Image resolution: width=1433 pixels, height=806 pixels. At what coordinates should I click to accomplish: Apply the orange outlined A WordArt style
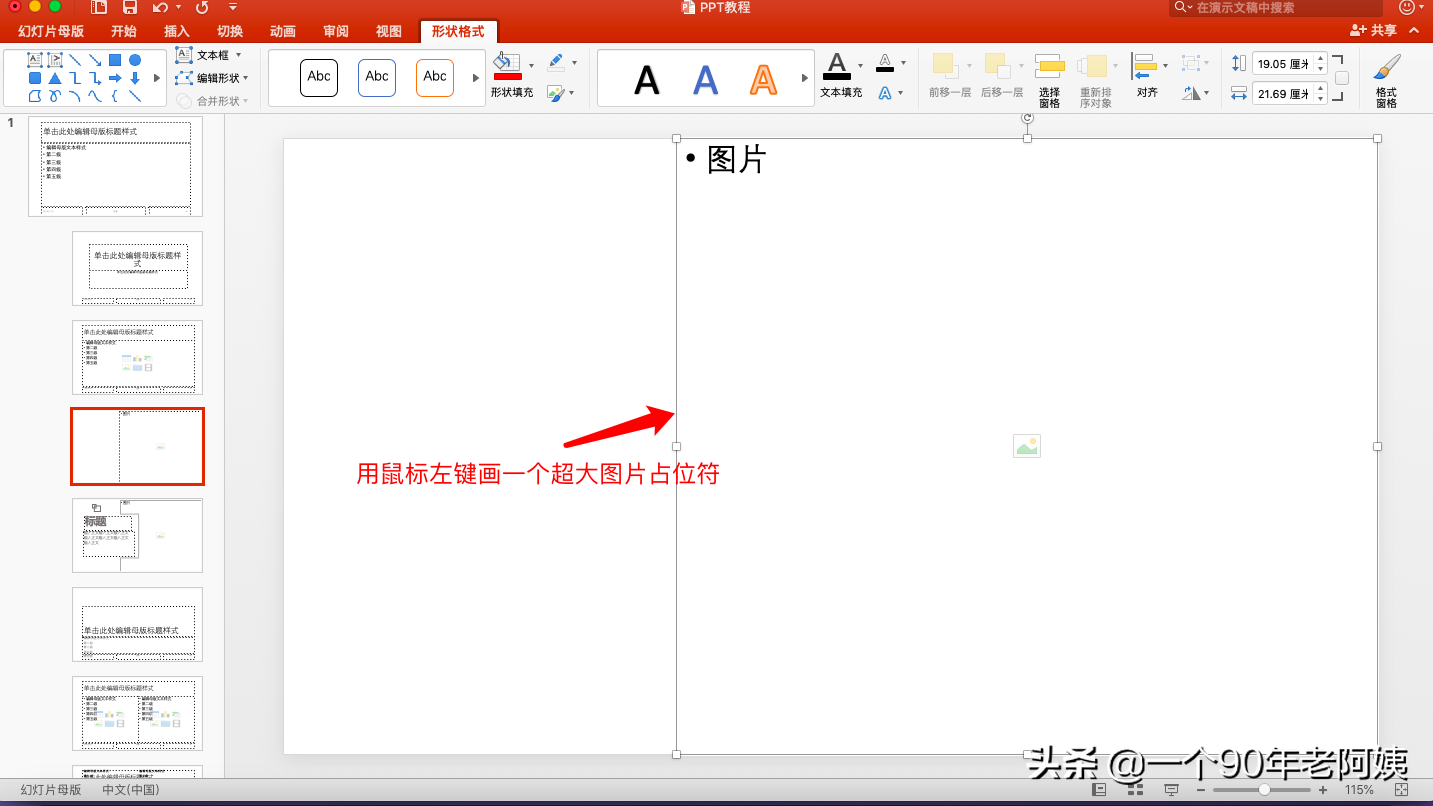(x=764, y=79)
